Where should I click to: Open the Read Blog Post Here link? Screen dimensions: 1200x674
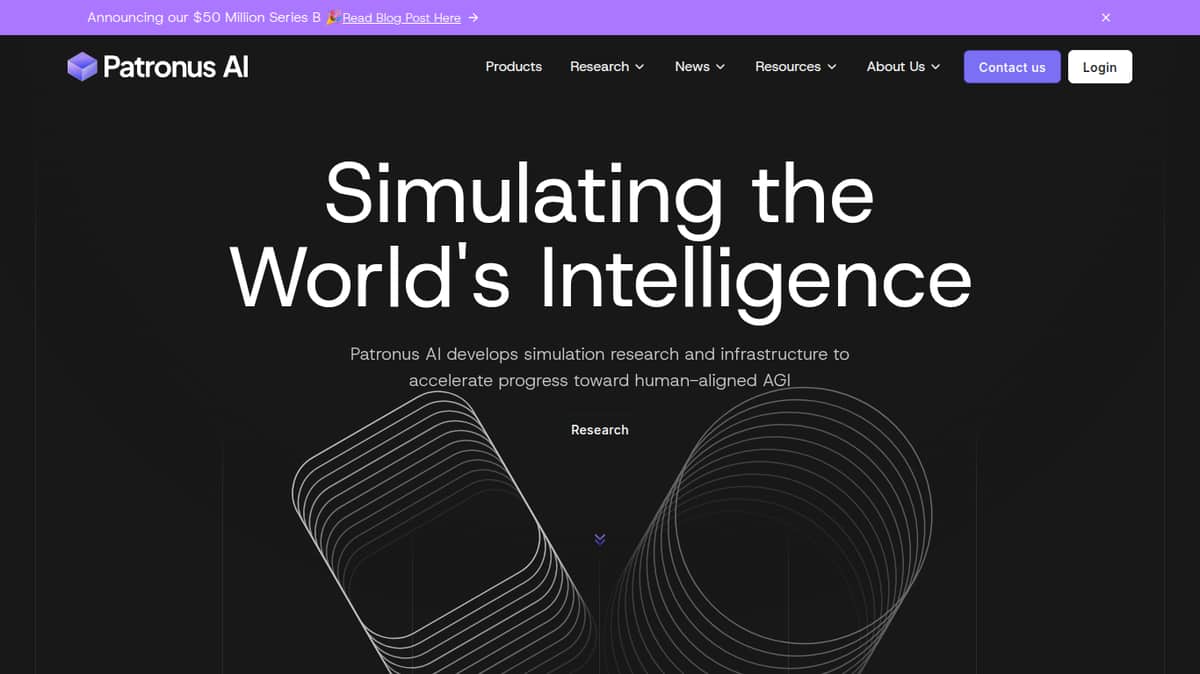401,18
